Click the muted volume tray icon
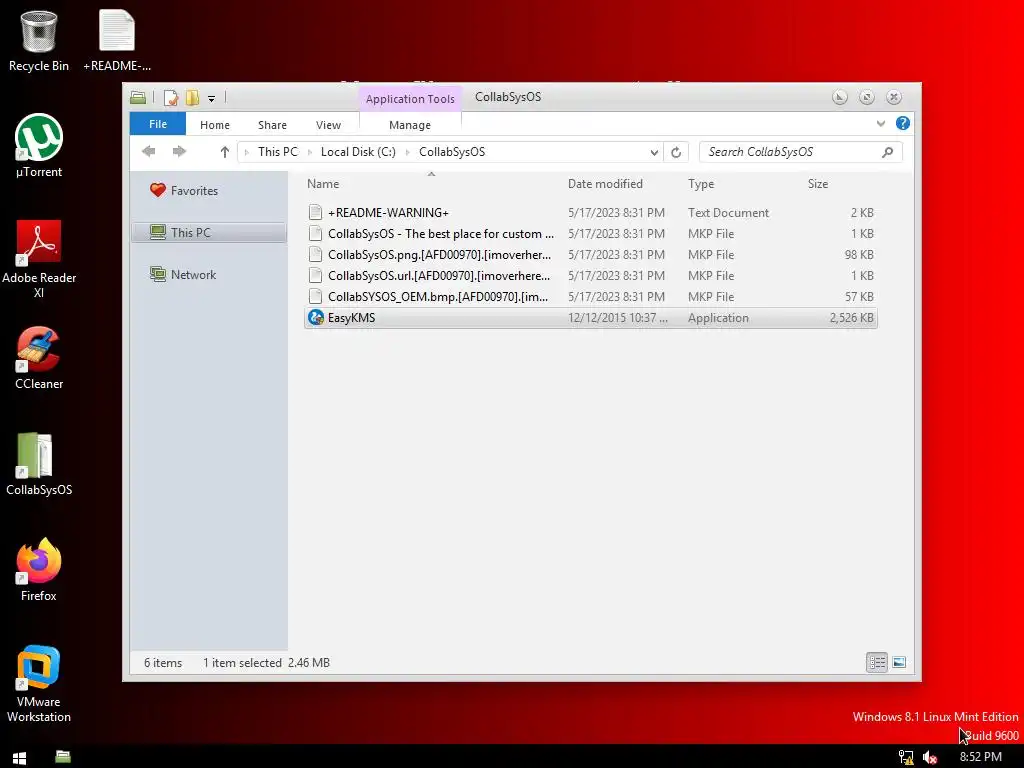 931,758
